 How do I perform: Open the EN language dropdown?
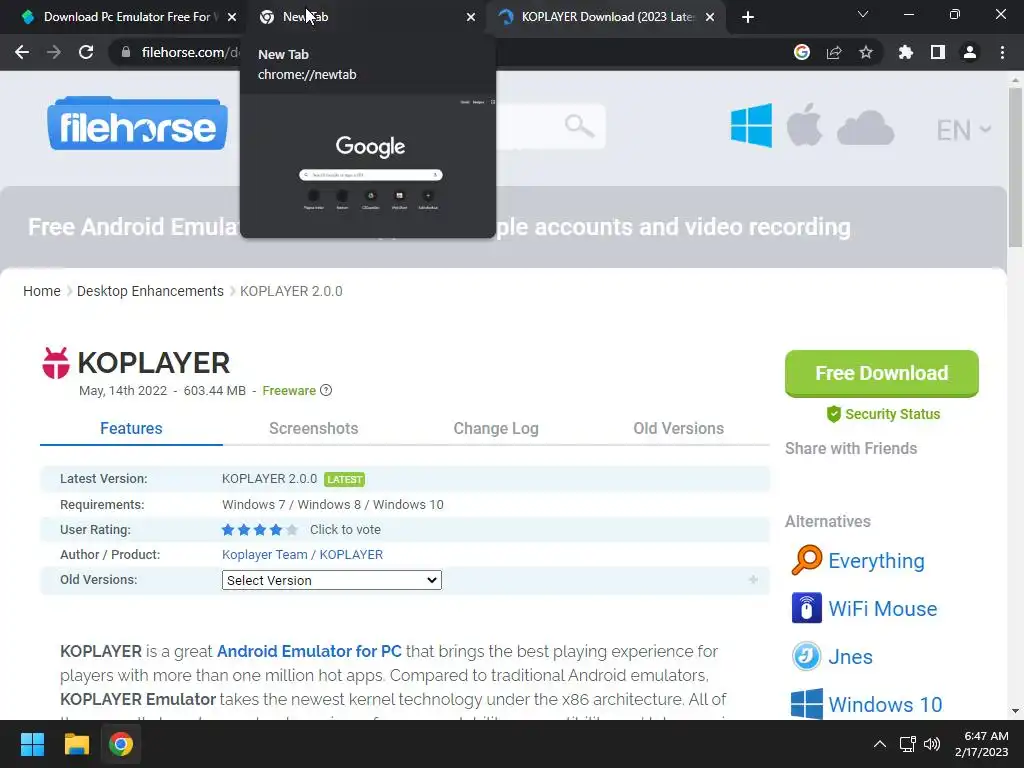pyautogui.click(x=964, y=130)
